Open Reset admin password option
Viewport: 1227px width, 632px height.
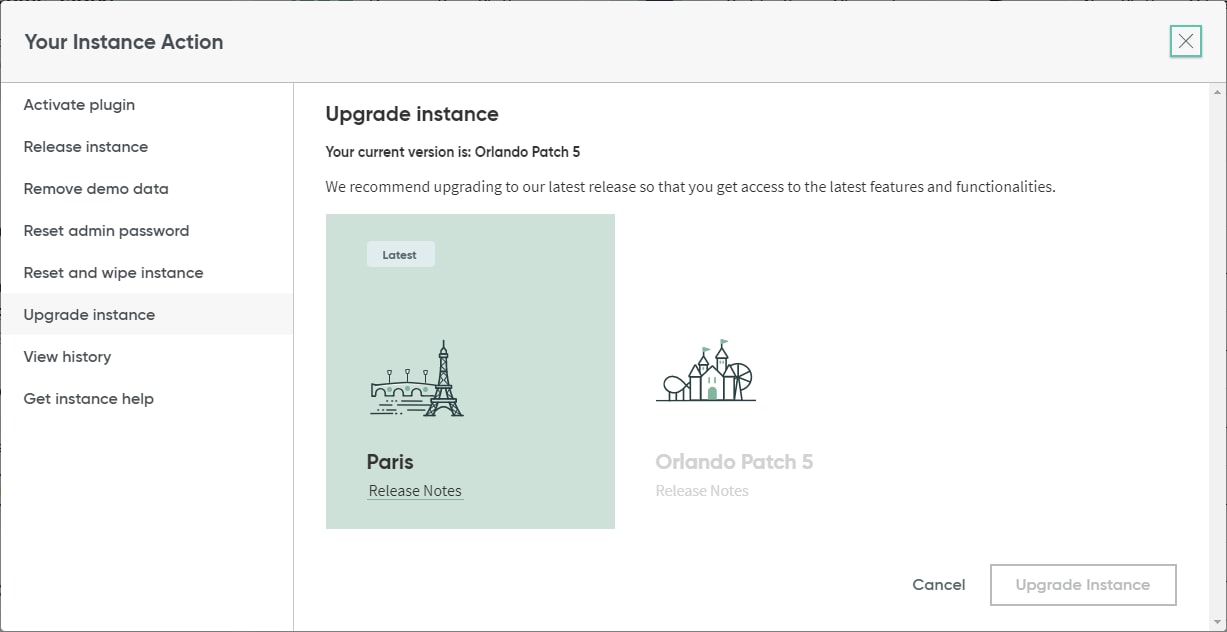(106, 230)
